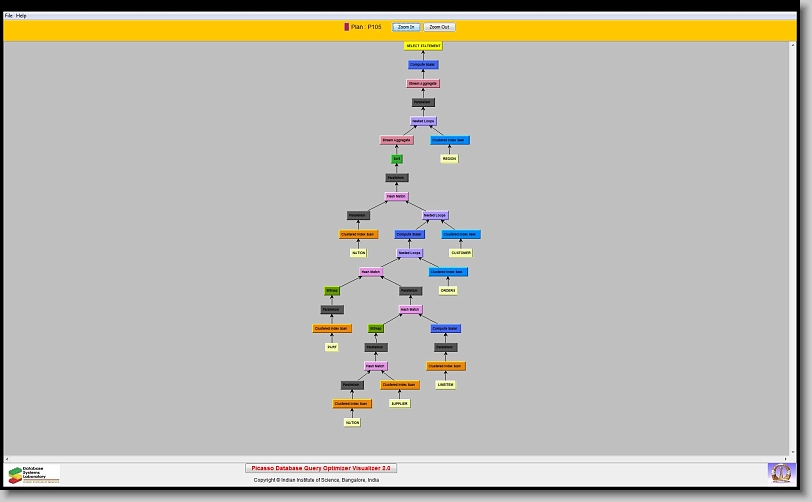This screenshot has width=812, height=502.
Task: Click the LINEITEM table node
Action: [445, 385]
